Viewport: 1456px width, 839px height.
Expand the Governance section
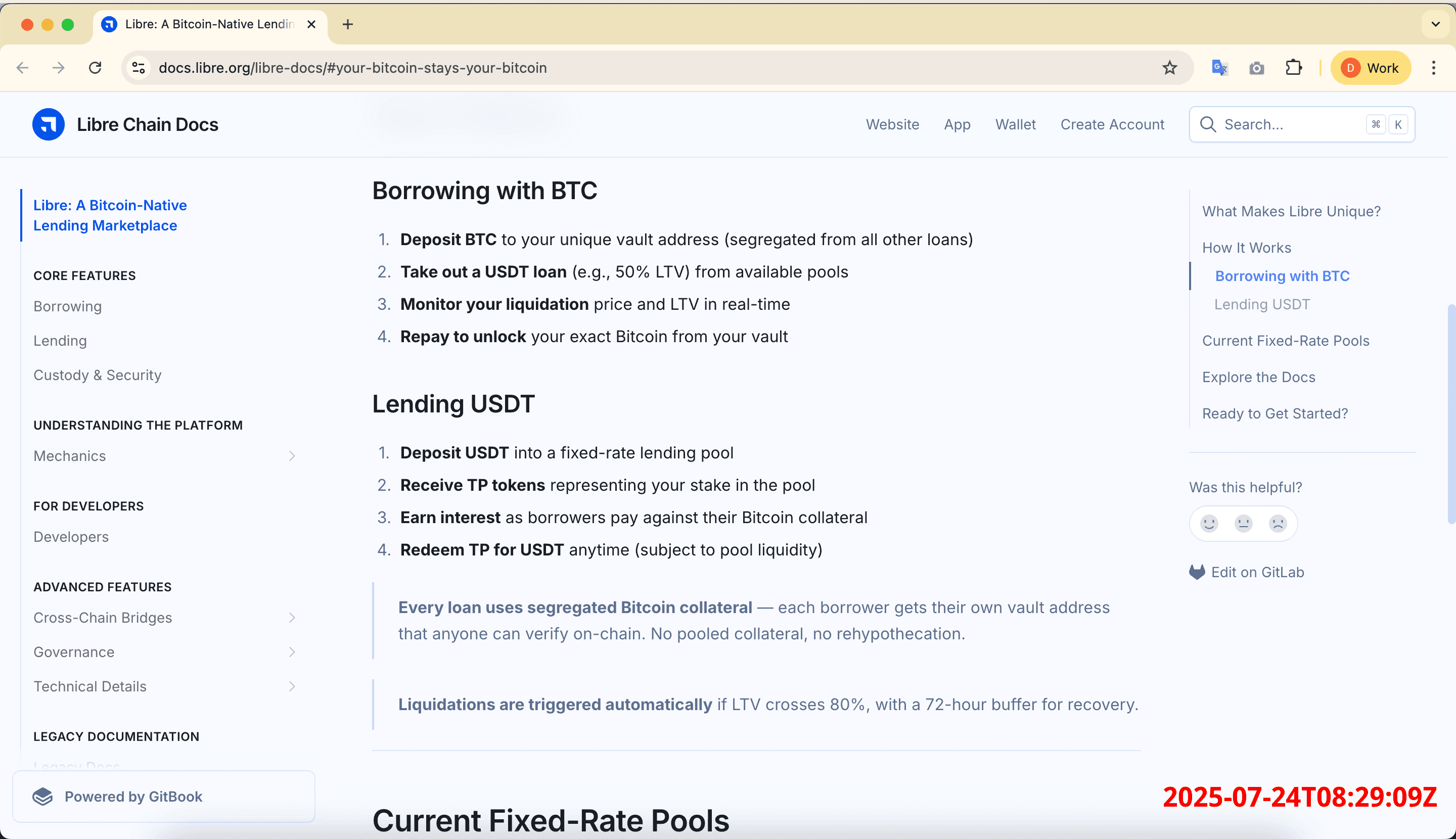pyautogui.click(x=293, y=651)
